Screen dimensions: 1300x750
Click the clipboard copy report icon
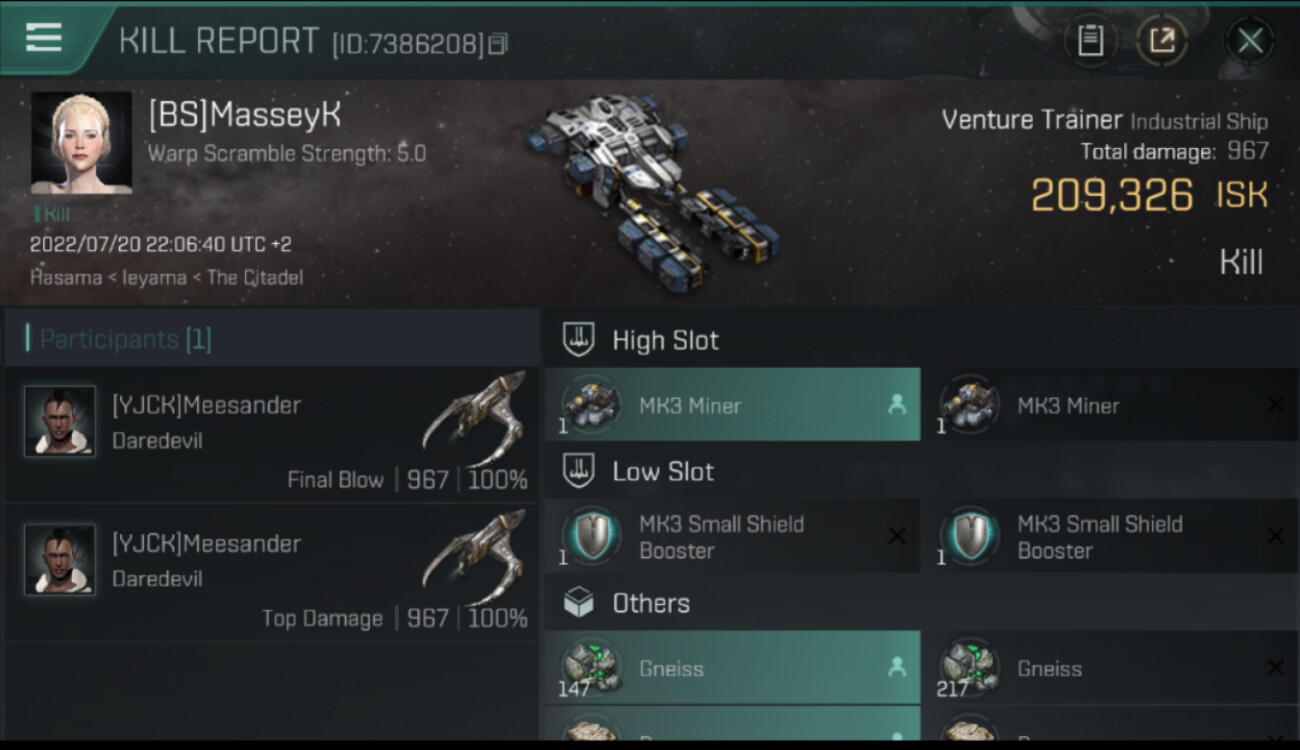click(1090, 40)
